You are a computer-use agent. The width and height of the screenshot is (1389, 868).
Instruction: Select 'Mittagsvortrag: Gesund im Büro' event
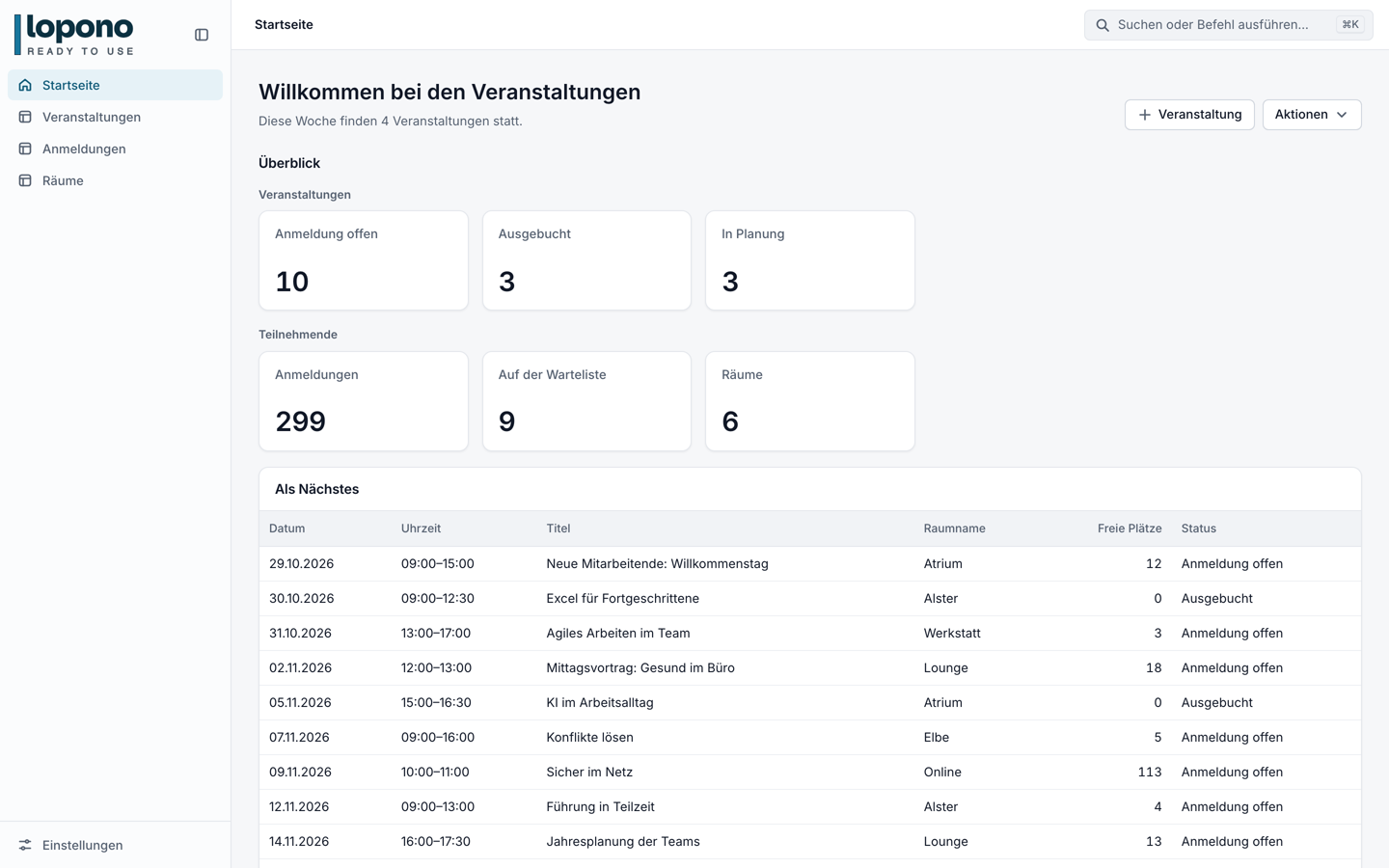(640, 668)
